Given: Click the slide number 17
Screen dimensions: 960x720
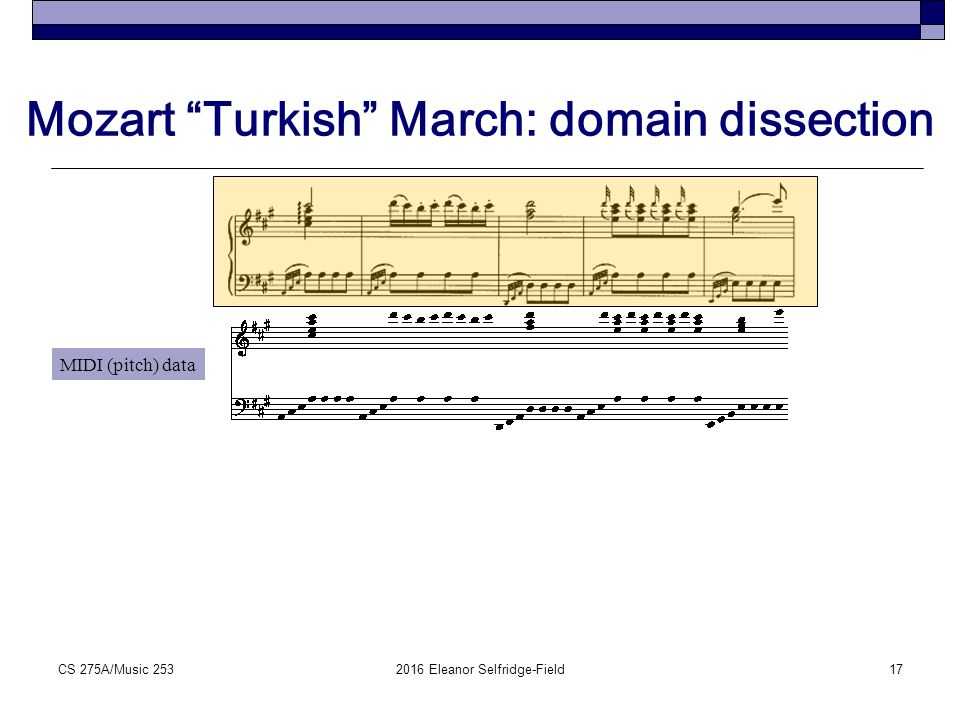Looking at the screenshot, I should [896, 669].
